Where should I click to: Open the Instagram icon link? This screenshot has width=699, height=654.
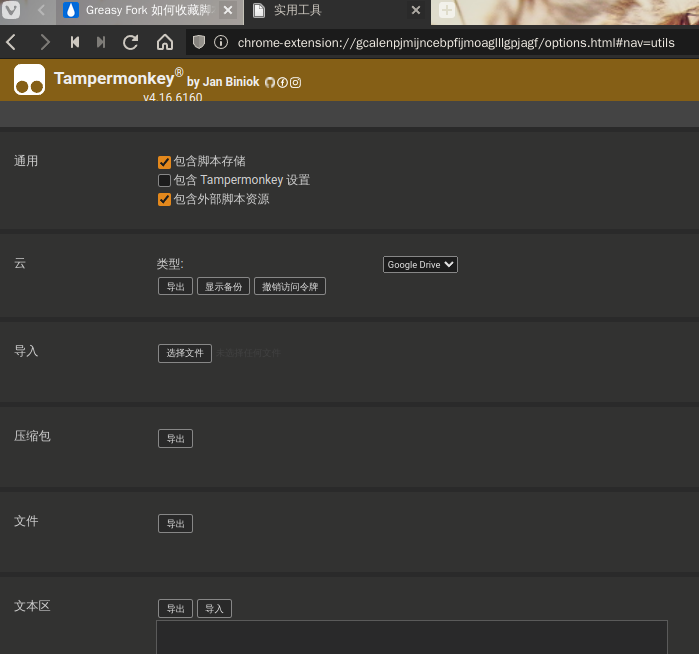(x=295, y=82)
